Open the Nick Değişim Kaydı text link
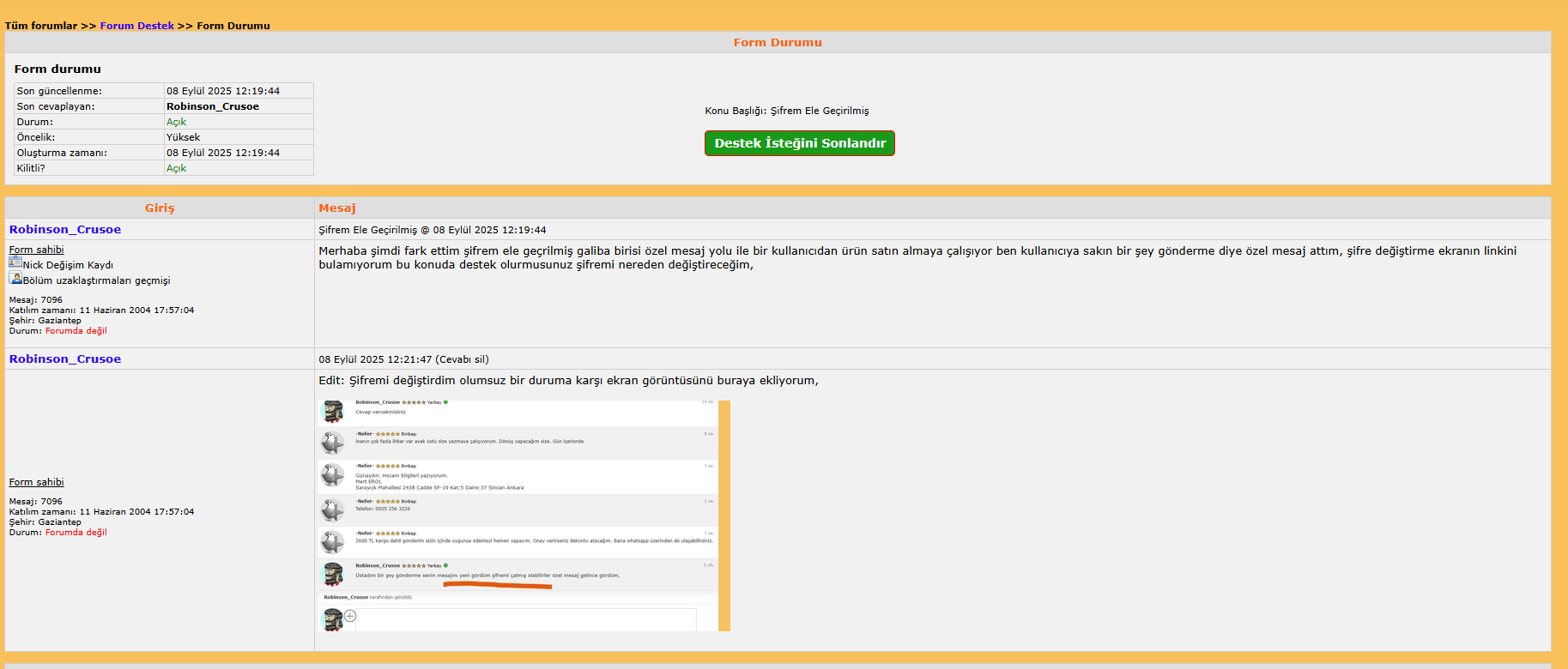The image size is (1568, 669). (x=68, y=266)
